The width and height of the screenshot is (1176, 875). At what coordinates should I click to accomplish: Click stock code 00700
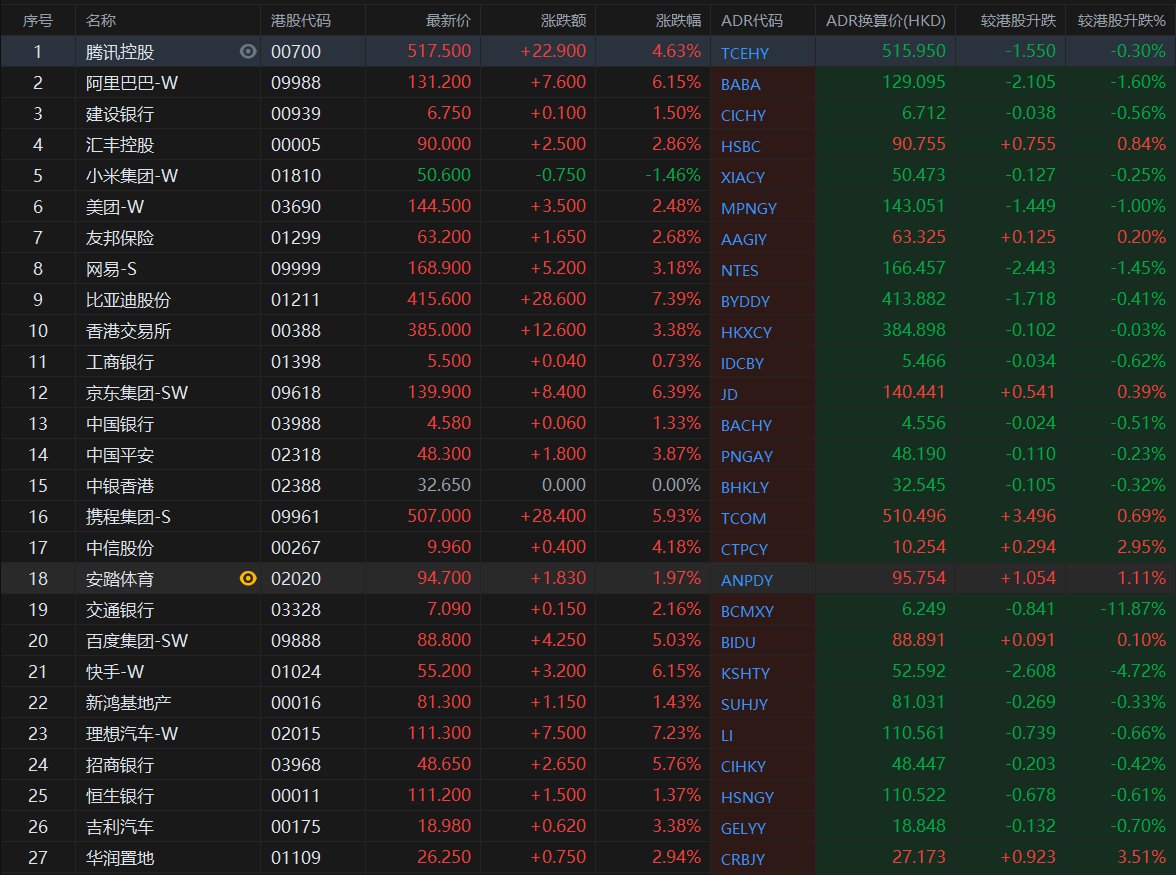coord(296,52)
